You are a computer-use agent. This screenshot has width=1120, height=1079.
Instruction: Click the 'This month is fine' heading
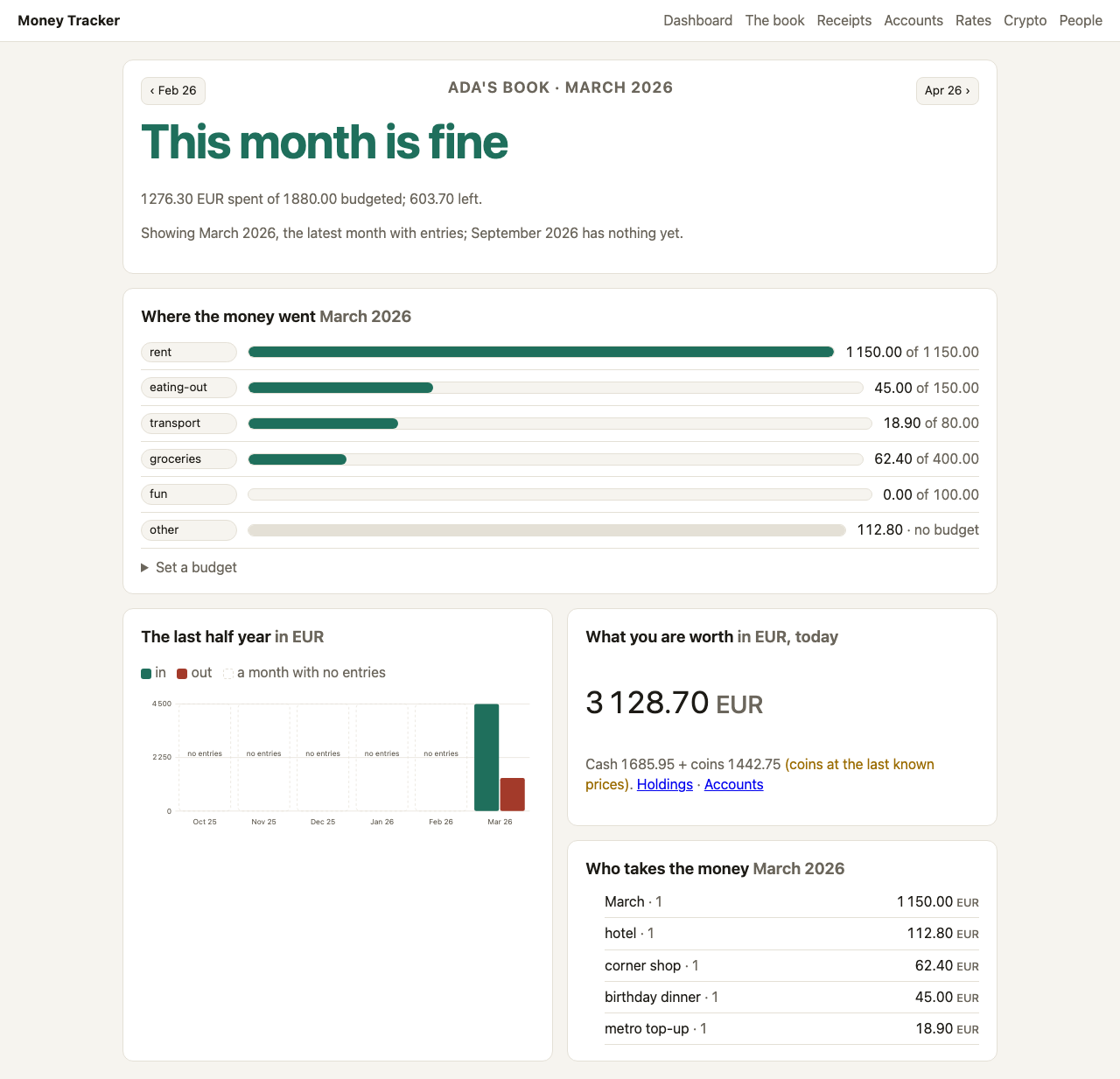coord(325,142)
